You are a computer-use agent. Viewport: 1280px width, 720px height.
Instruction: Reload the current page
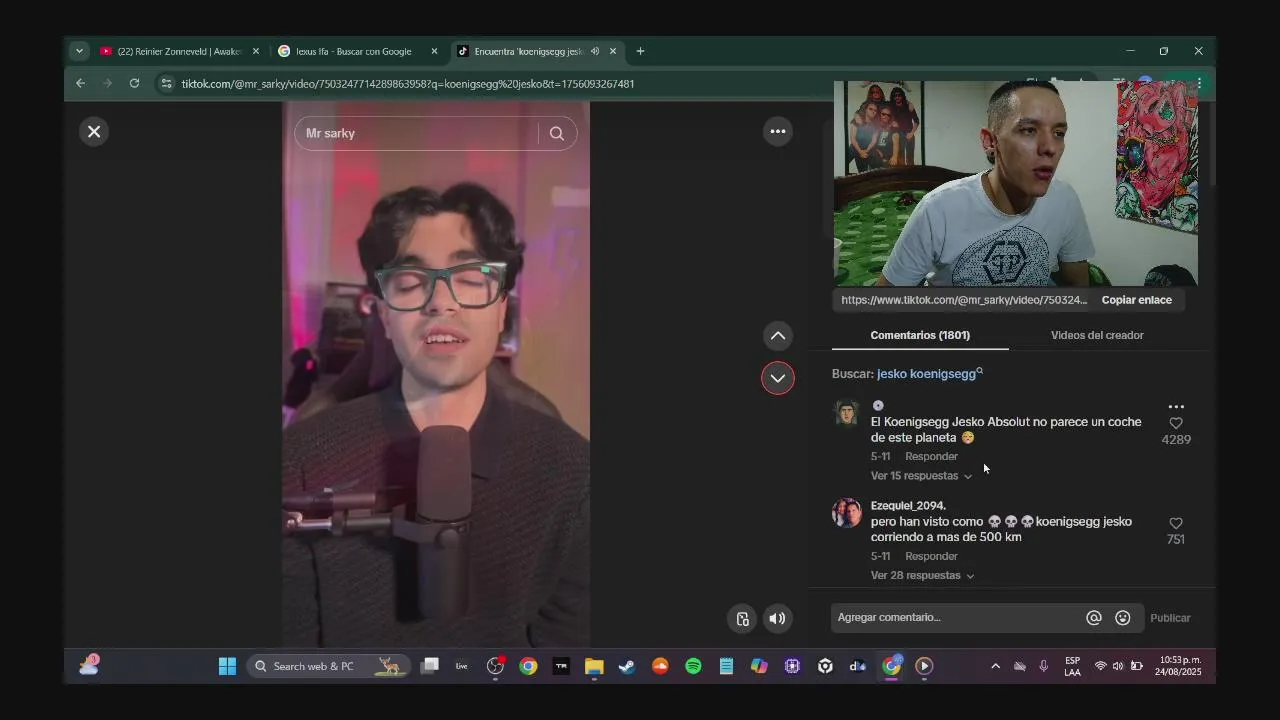pos(134,83)
